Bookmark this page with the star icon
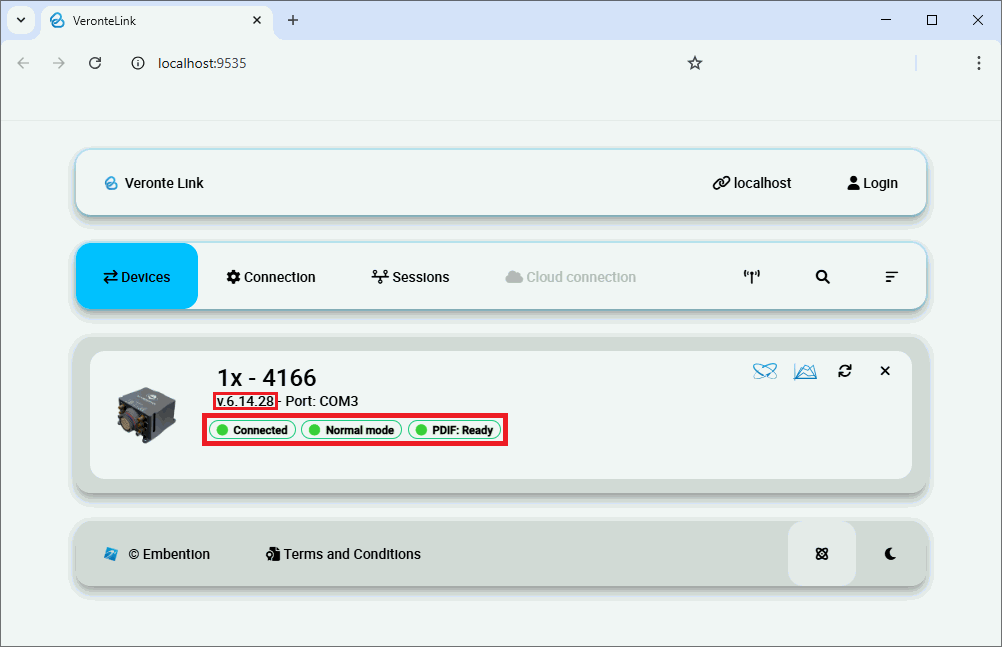1002x647 pixels. (x=695, y=63)
